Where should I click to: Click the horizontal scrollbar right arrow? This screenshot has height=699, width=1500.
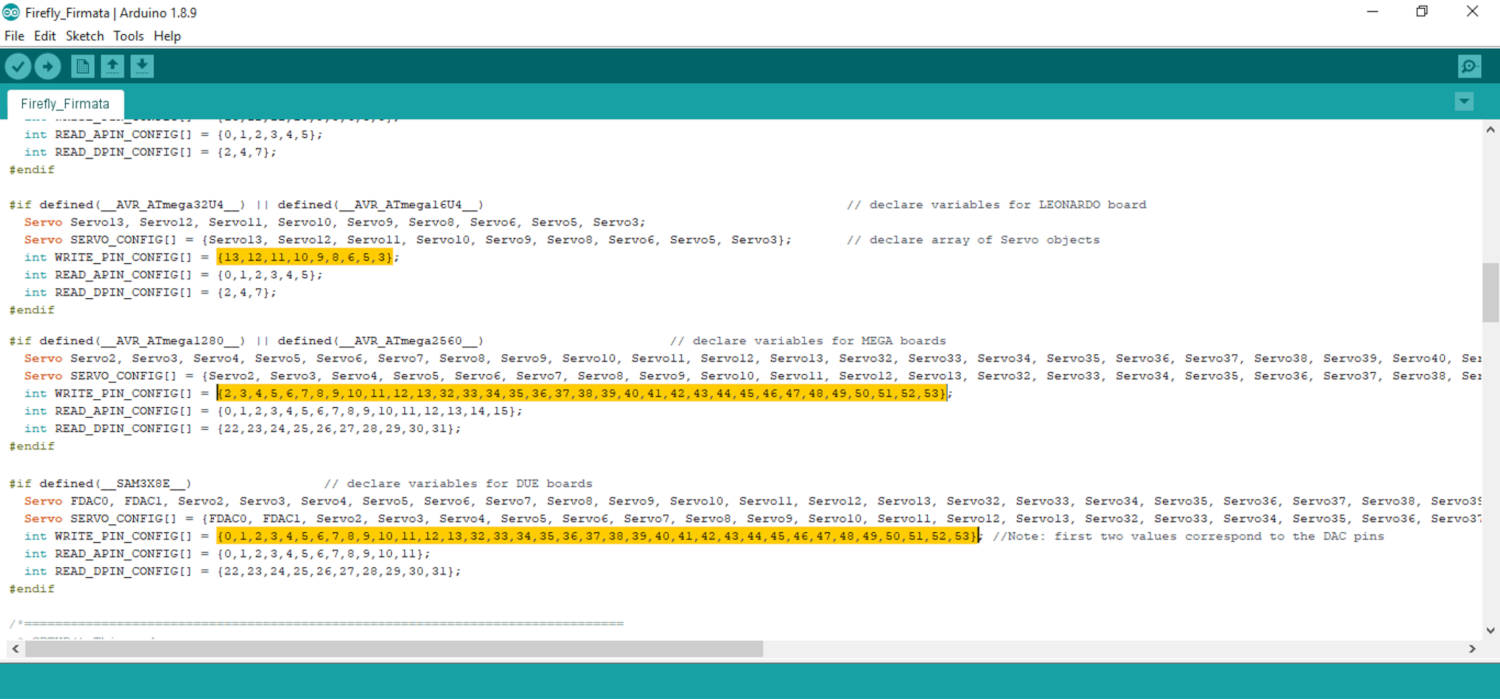click(1472, 649)
